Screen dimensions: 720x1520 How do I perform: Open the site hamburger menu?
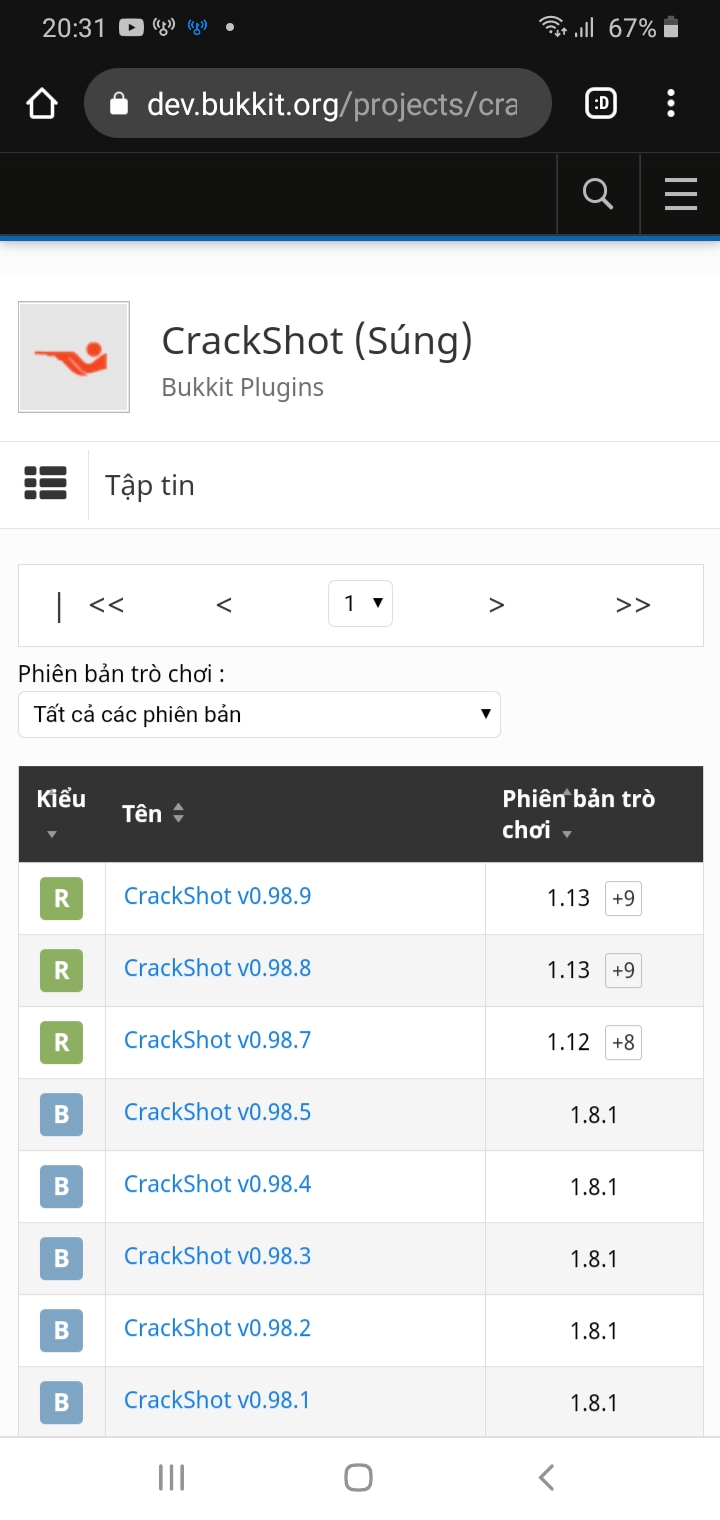click(681, 194)
